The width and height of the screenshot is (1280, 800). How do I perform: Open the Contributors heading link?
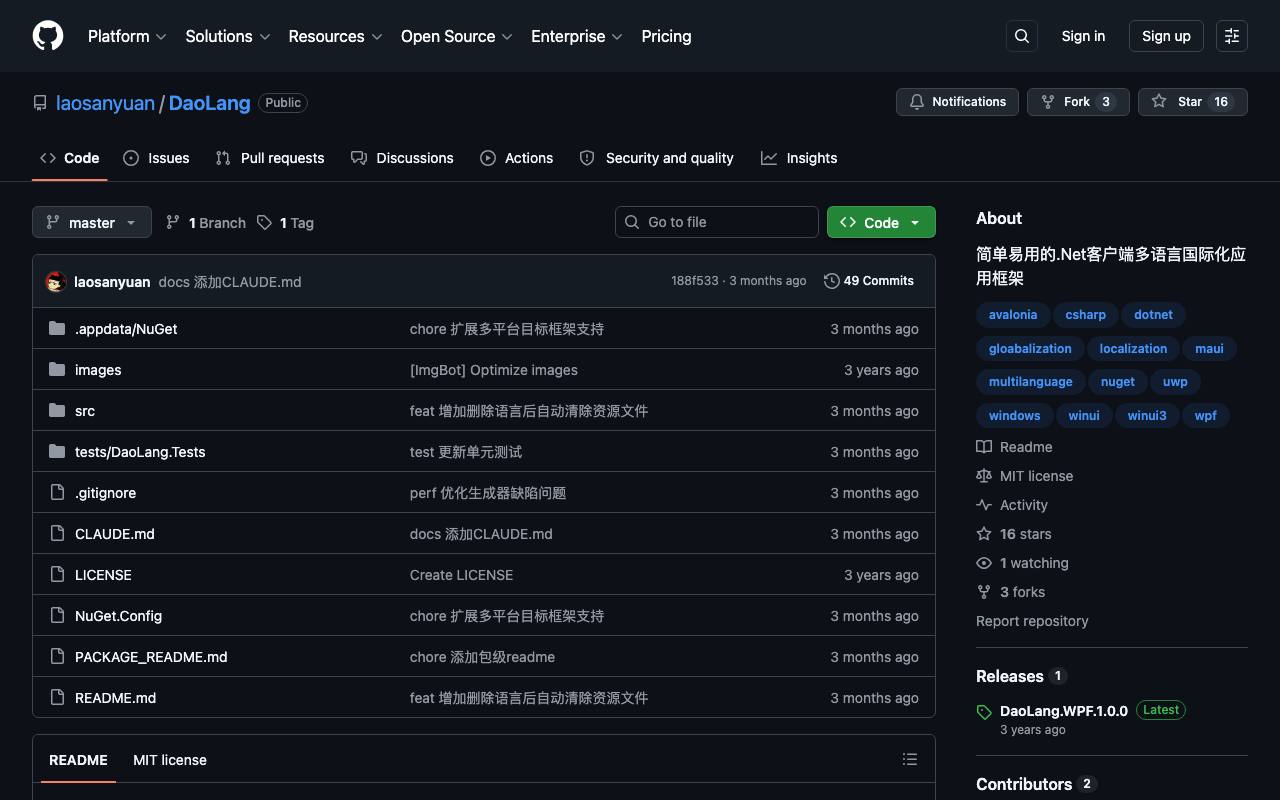coord(1036,784)
